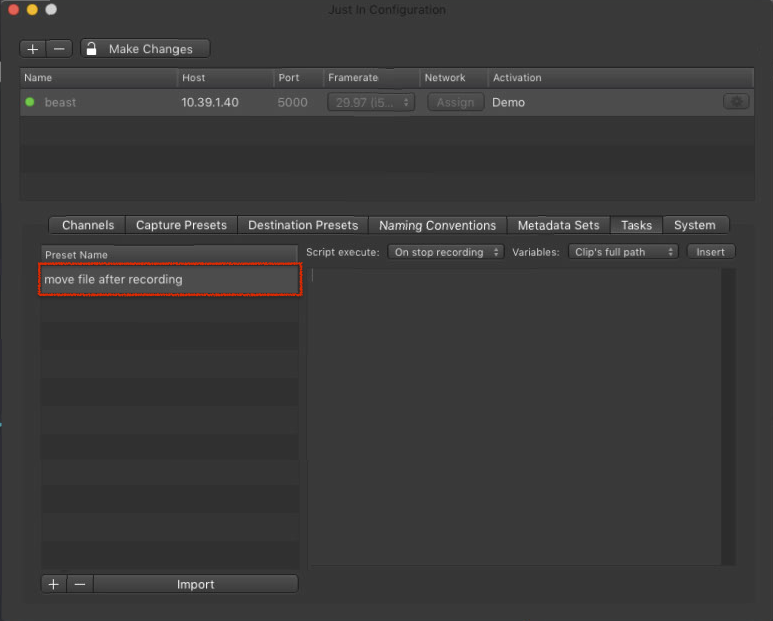Switch to Naming Conventions tab
The width and height of the screenshot is (773, 621).
click(437, 225)
